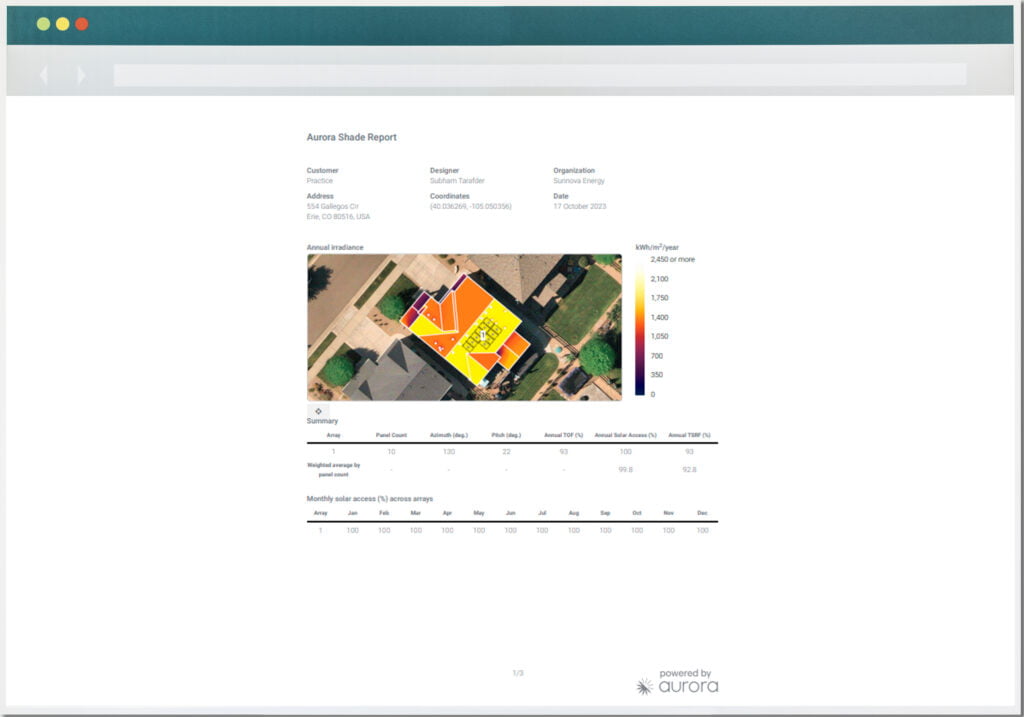Click the 'Jan' month column header
Viewport: 1024px width, 717px height.
pos(353,513)
